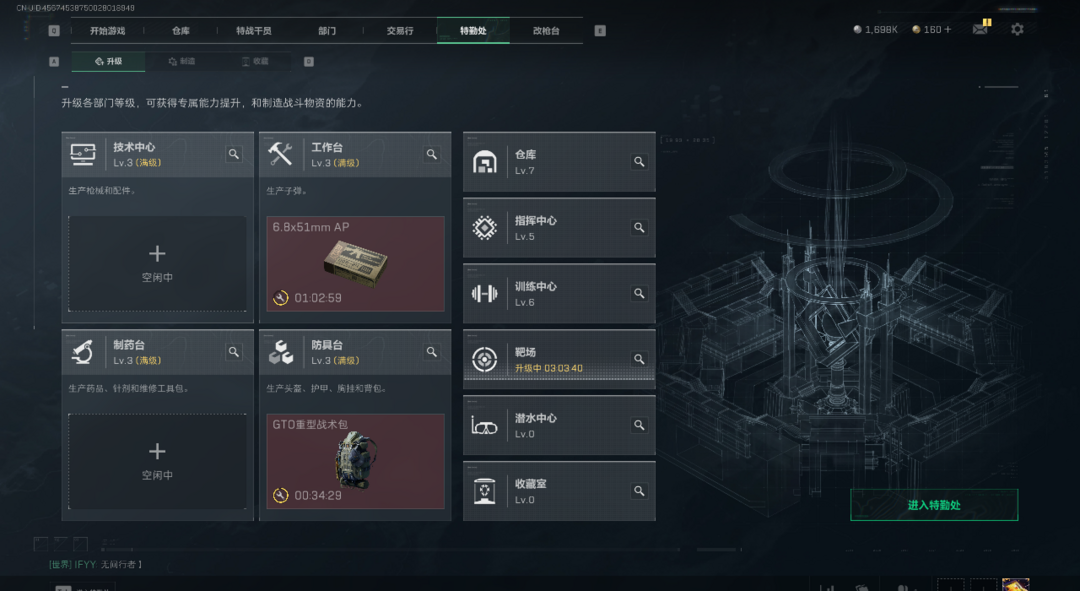Open the settings gear icon

(x=1017, y=30)
